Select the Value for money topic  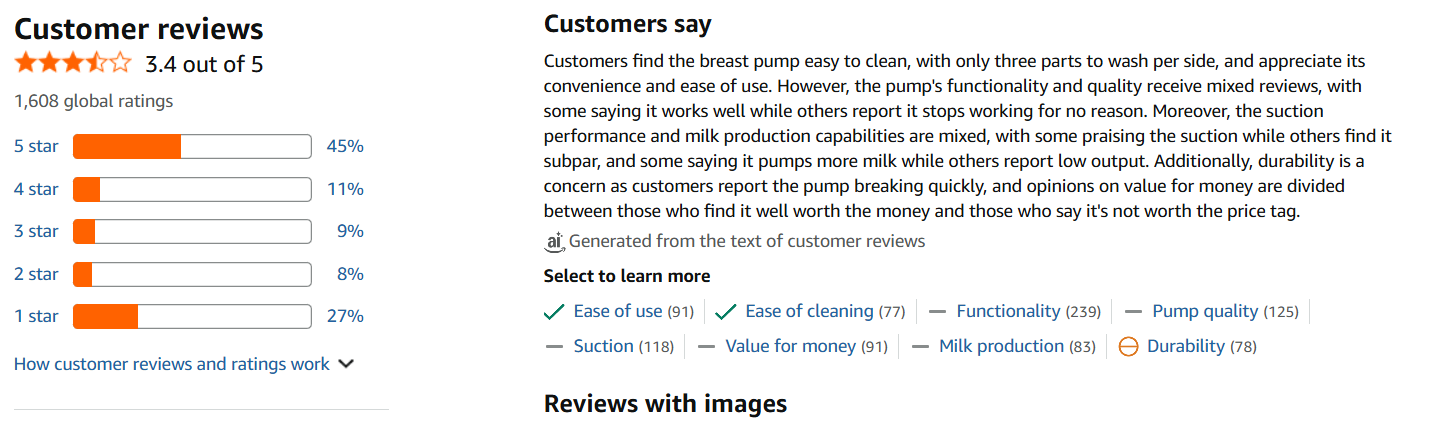click(791, 346)
